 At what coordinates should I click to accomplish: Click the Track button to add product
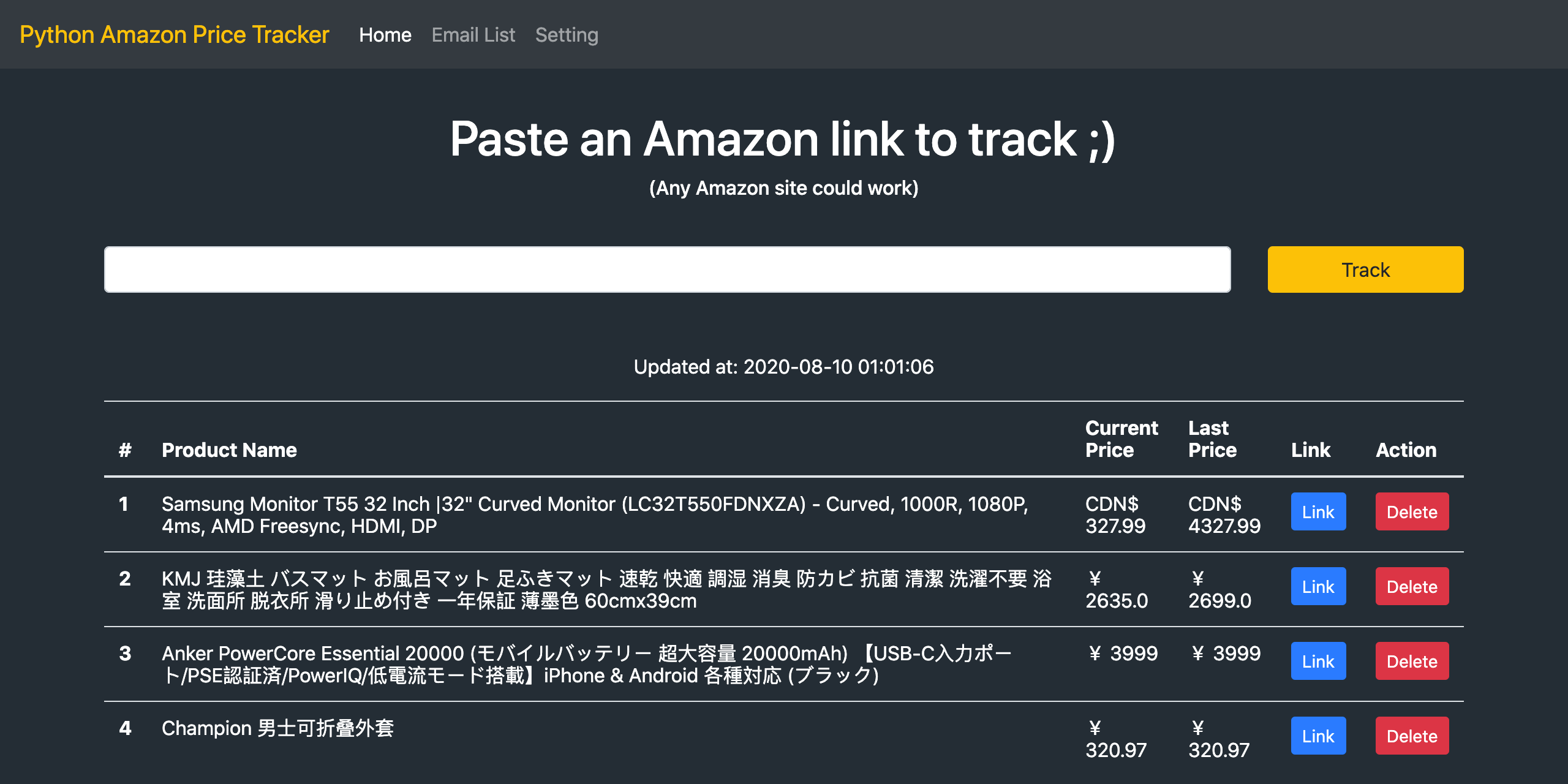click(x=1365, y=269)
